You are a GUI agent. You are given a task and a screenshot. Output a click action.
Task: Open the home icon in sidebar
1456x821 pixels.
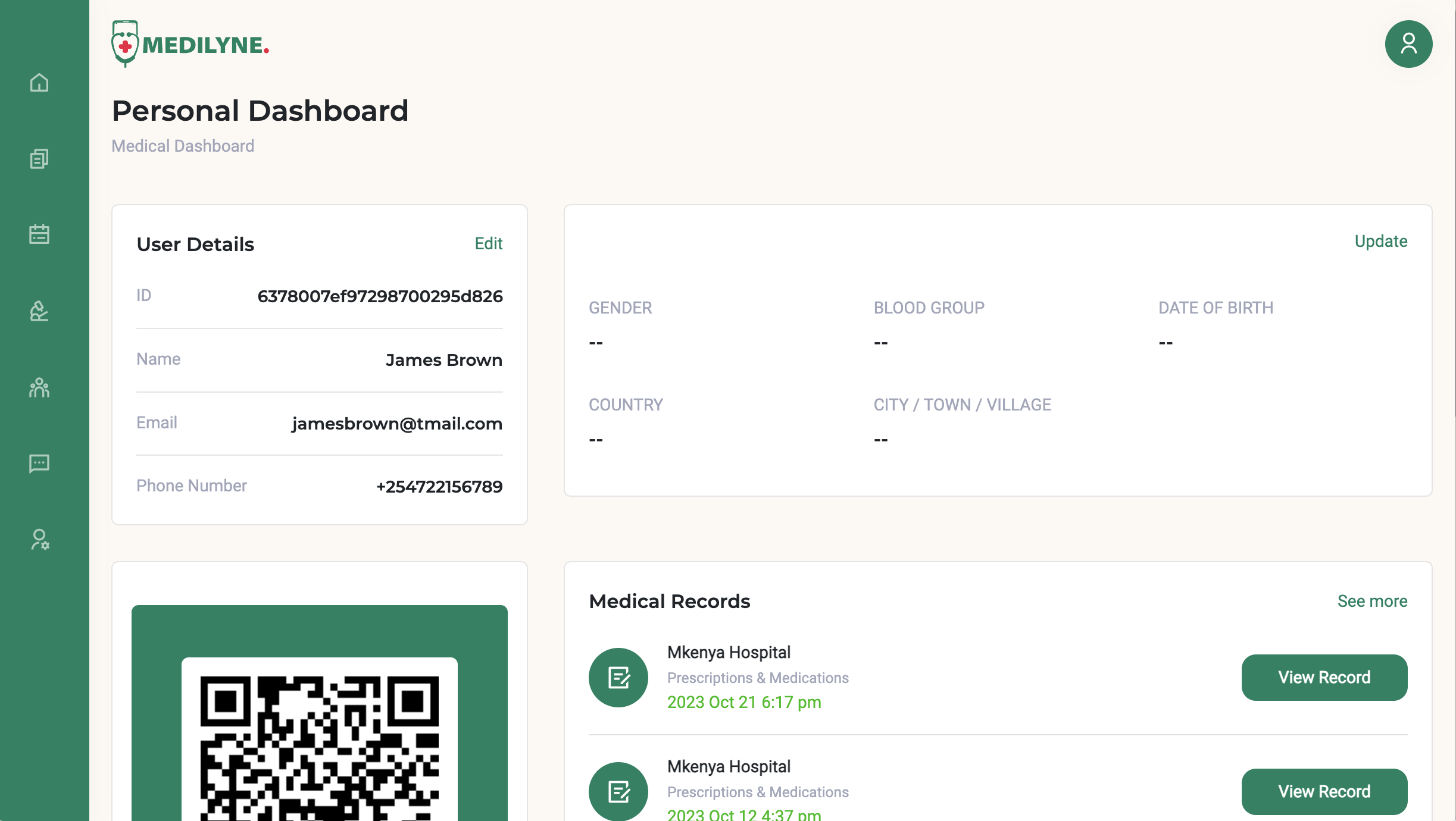[x=39, y=82]
